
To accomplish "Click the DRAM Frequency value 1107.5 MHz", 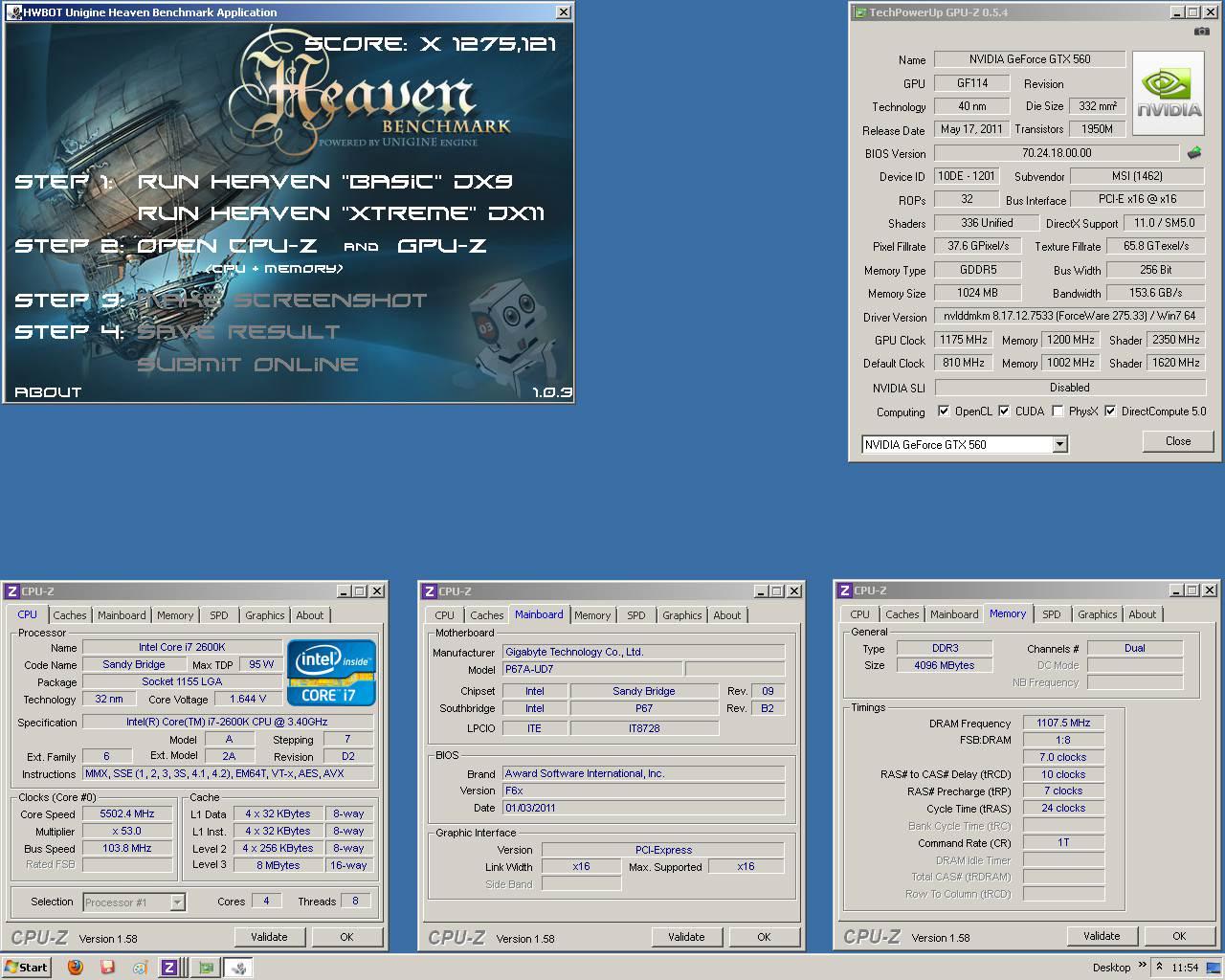I will point(1063,724).
